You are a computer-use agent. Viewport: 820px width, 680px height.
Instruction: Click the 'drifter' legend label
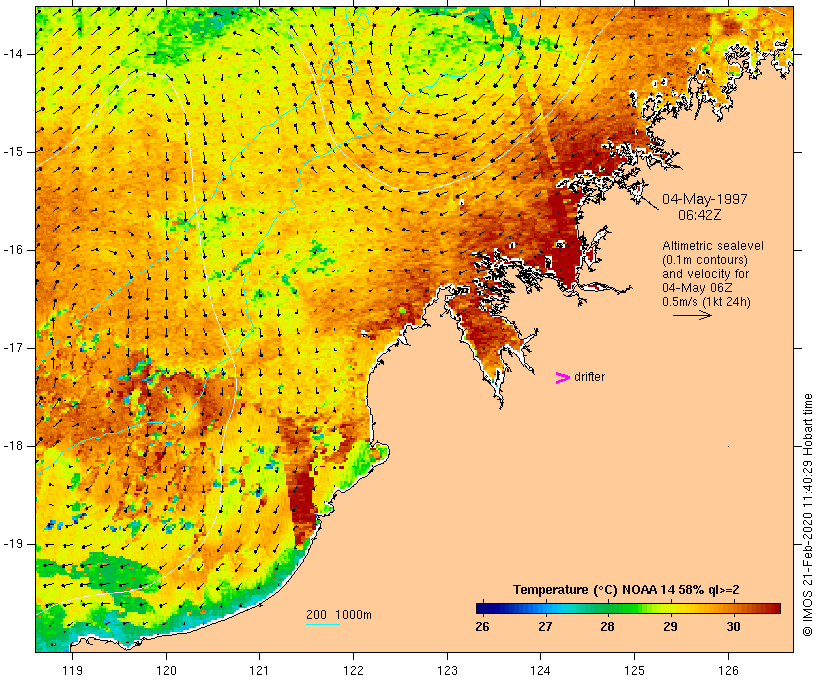[x=589, y=377]
